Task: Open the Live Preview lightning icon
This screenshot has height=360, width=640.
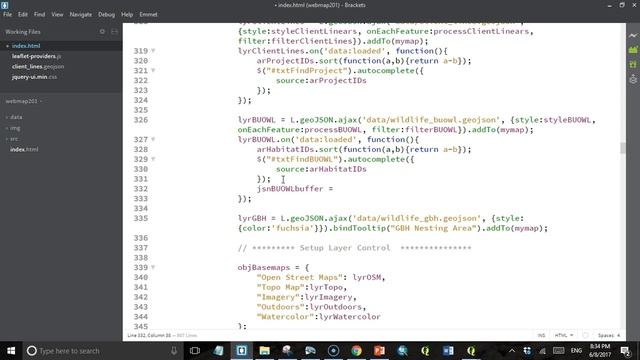Action: click(x=633, y=36)
